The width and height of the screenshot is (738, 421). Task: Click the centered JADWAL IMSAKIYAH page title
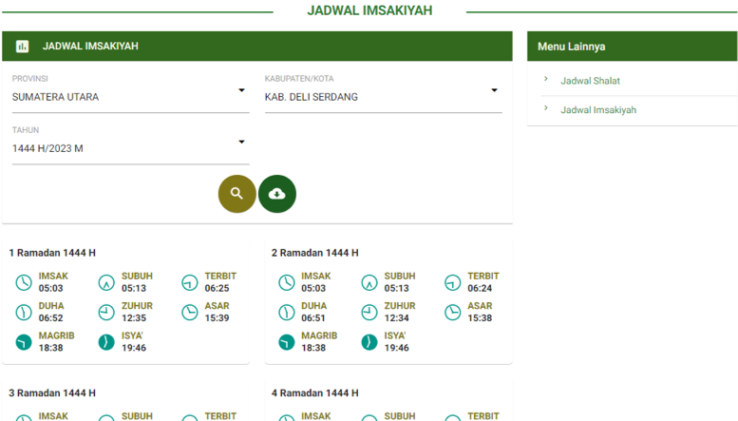pyautogui.click(x=369, y=10)
